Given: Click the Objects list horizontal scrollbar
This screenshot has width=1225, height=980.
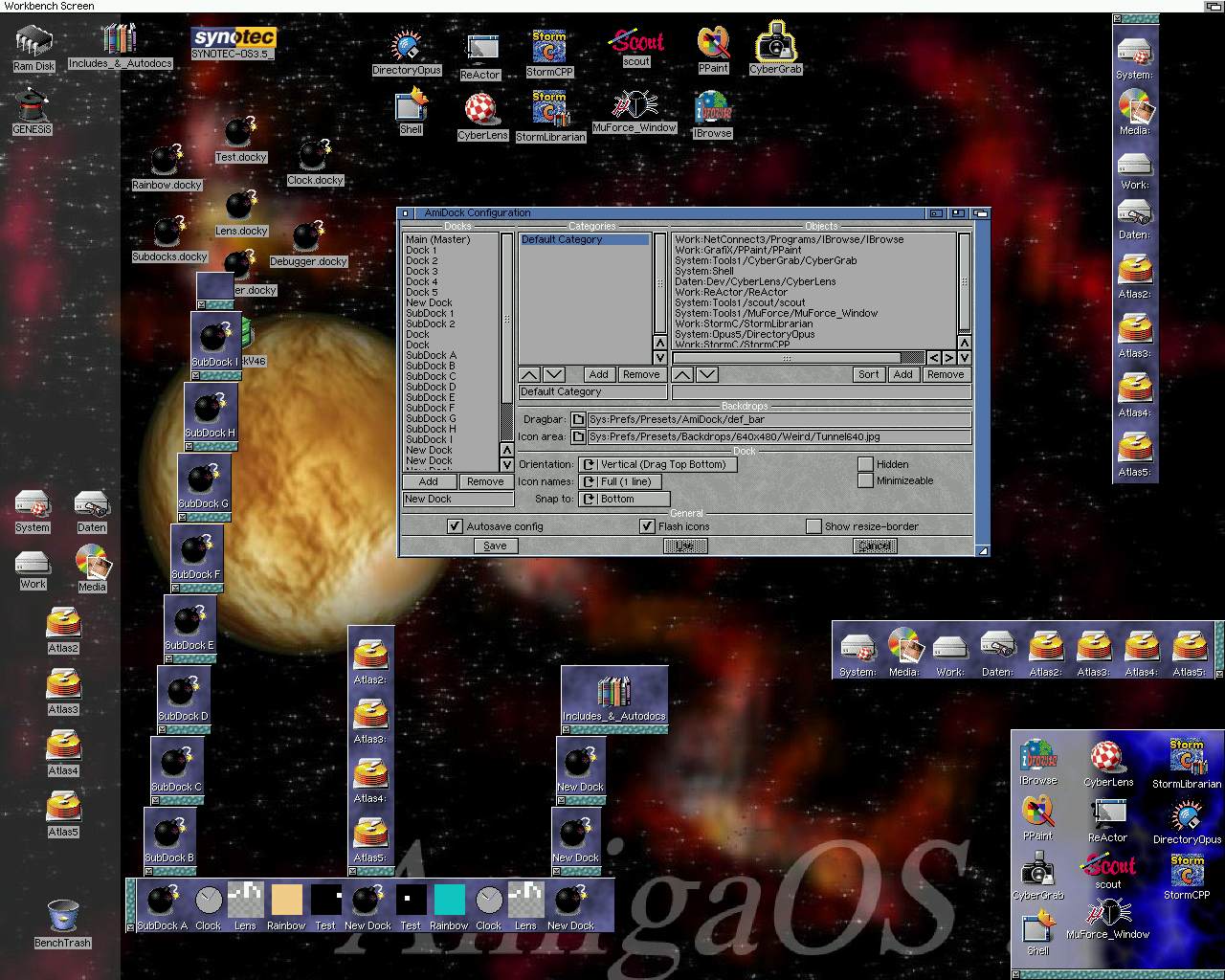Looking at the screenshot, I should pos(787,358).
